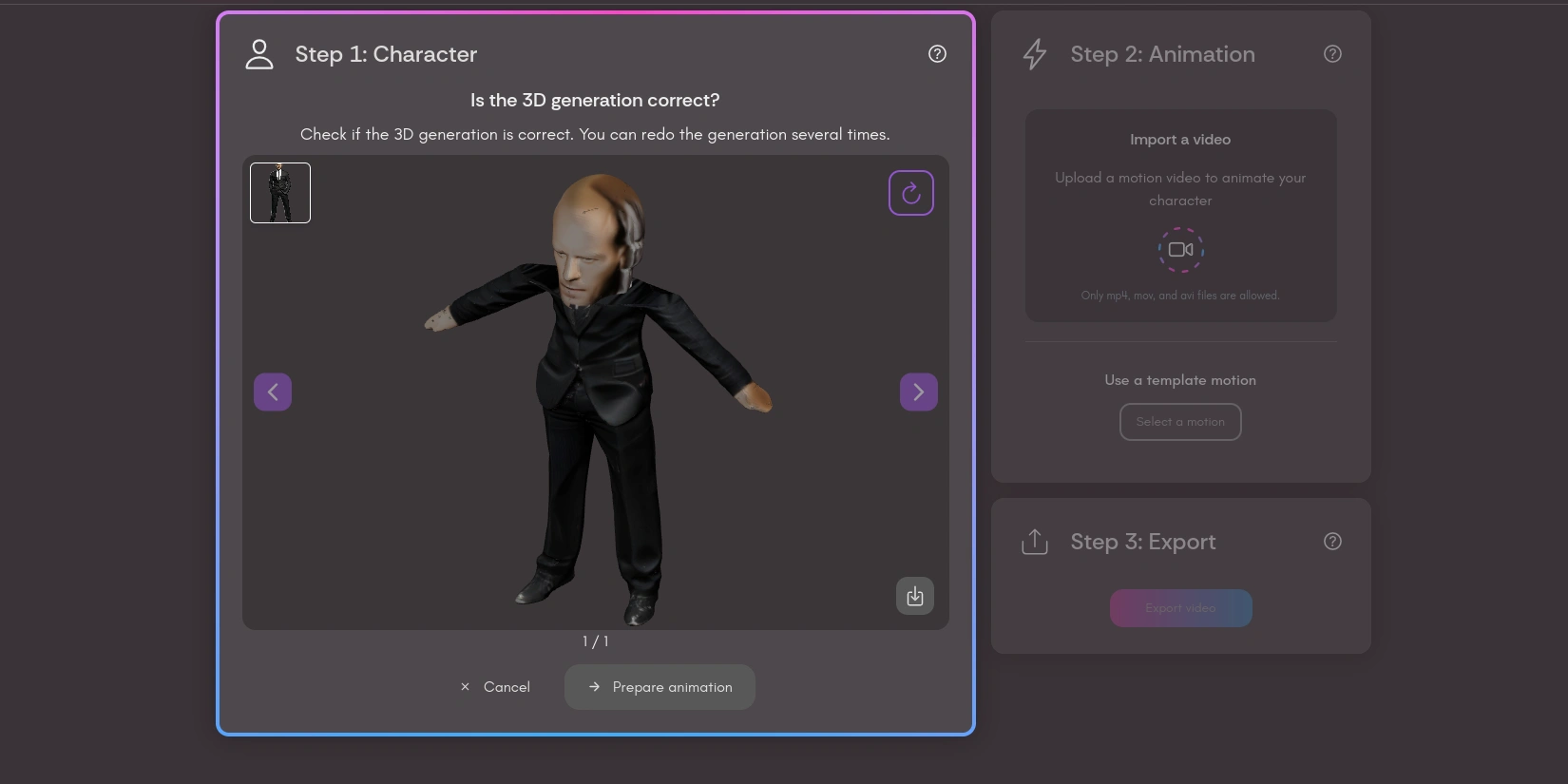Image resolution: width=1568 pixels, height=784 pixels.
Task: Open help for Step 2: Animation
Action: (1332, 54)
